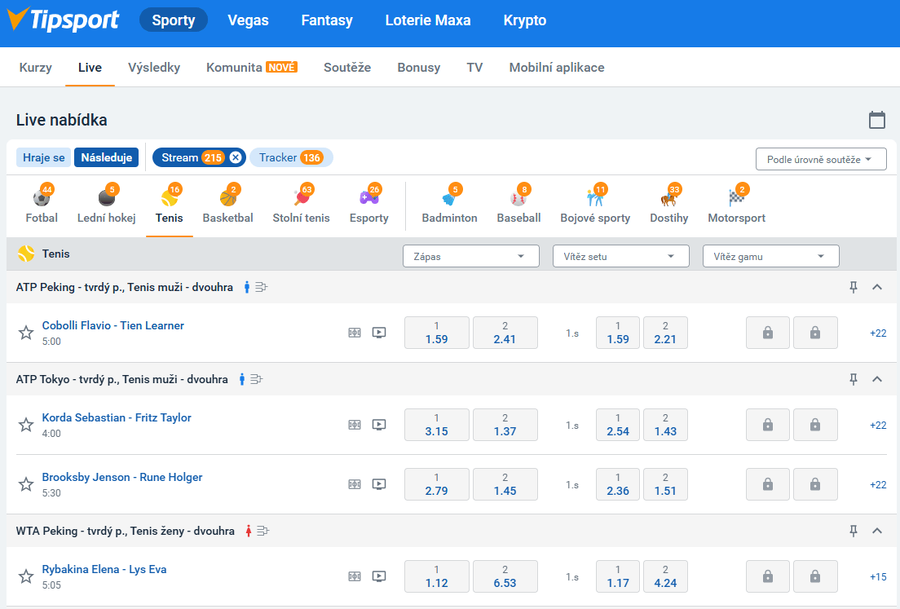Open the Vítěz gamu dropdown
Image resolution: width=900 pixels, height=609 pixels.
pyautogui.click(x=771, y=256)
